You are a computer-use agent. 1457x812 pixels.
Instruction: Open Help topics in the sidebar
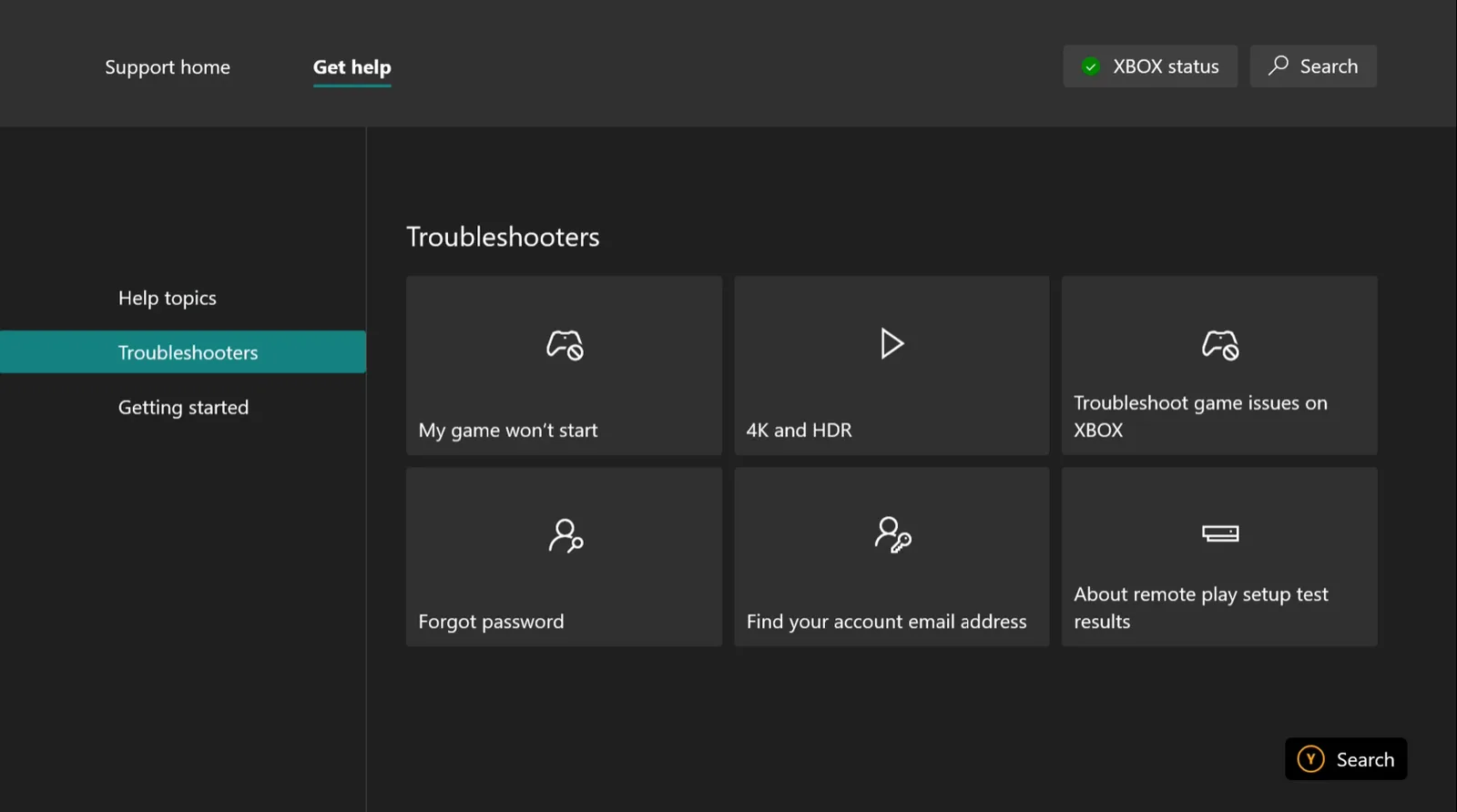[x=168, y=299]
